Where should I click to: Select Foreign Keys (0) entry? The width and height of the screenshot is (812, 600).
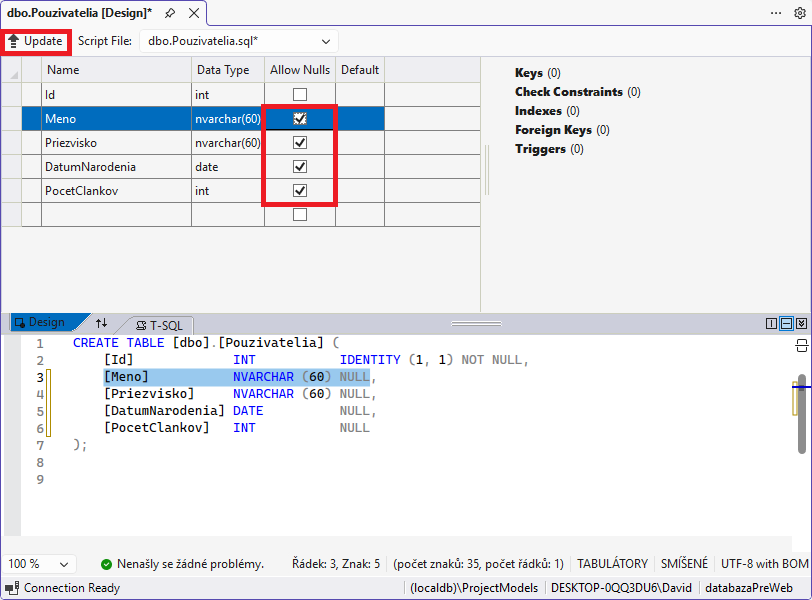[562, 130]
